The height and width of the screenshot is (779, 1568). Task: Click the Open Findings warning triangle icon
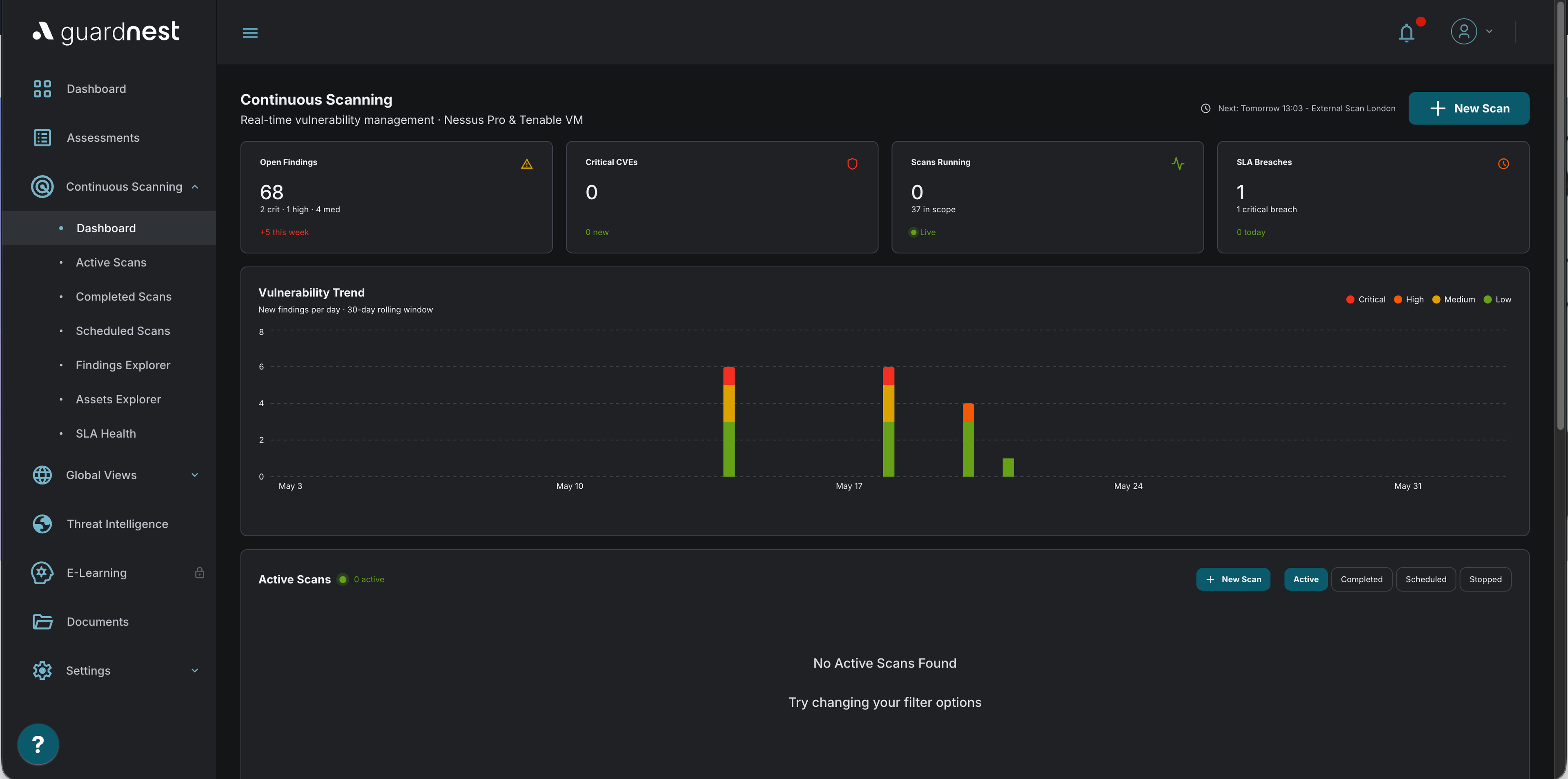click(x=527, y=164)
